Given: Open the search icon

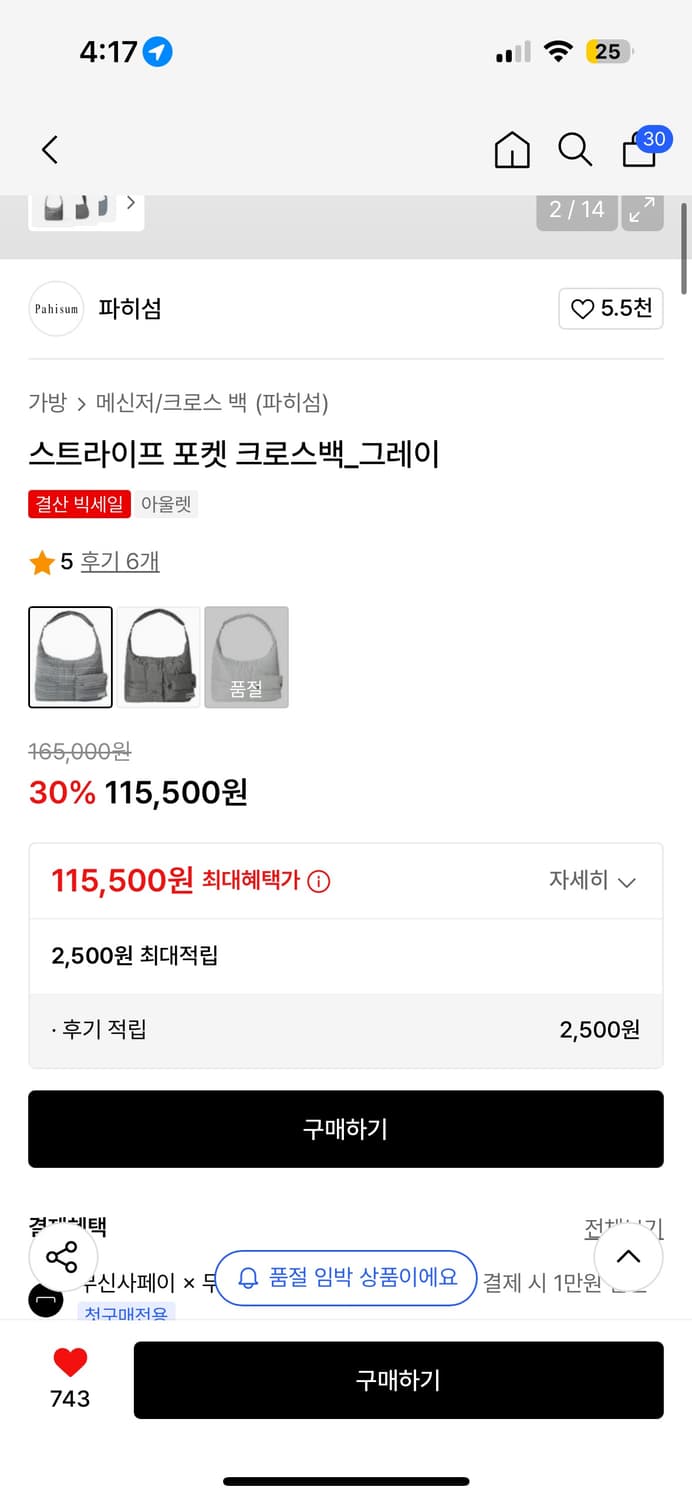Looking at the screenshot, I should point(575,149).
